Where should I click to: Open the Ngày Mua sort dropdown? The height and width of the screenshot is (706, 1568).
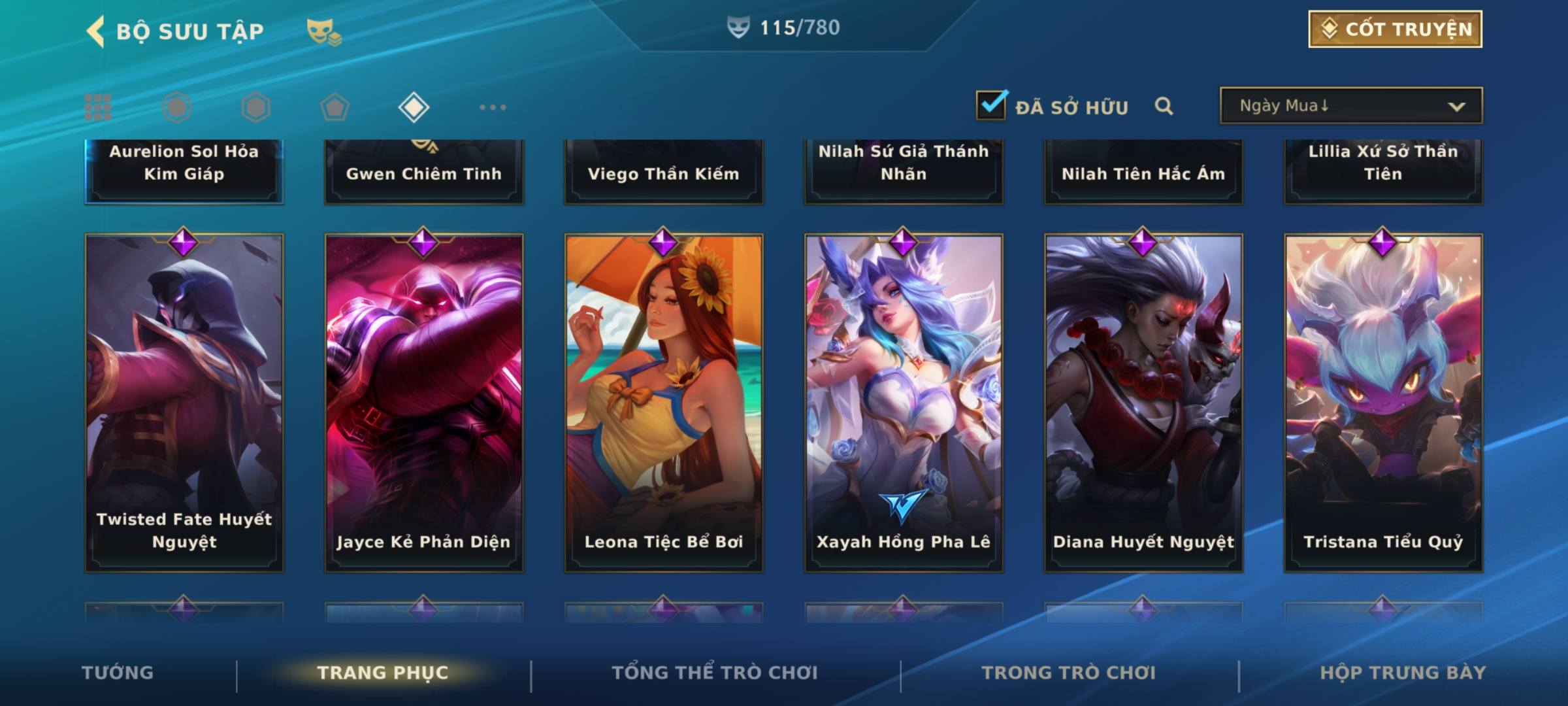point(1351,105)
